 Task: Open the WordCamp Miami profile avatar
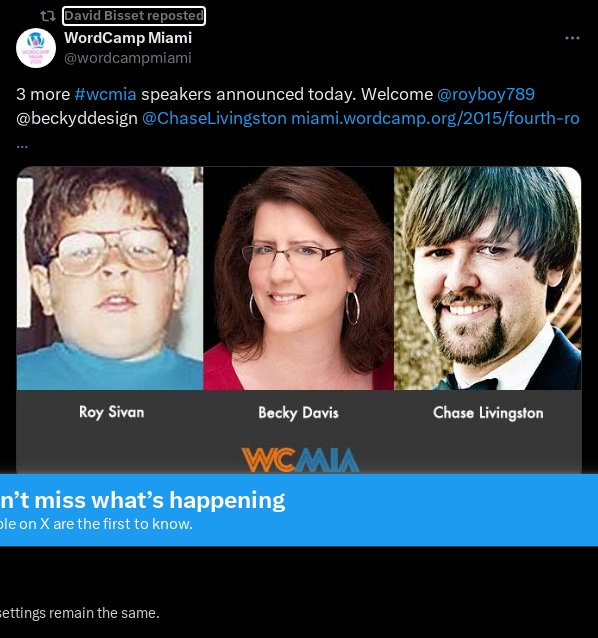(x=36, y=48)
